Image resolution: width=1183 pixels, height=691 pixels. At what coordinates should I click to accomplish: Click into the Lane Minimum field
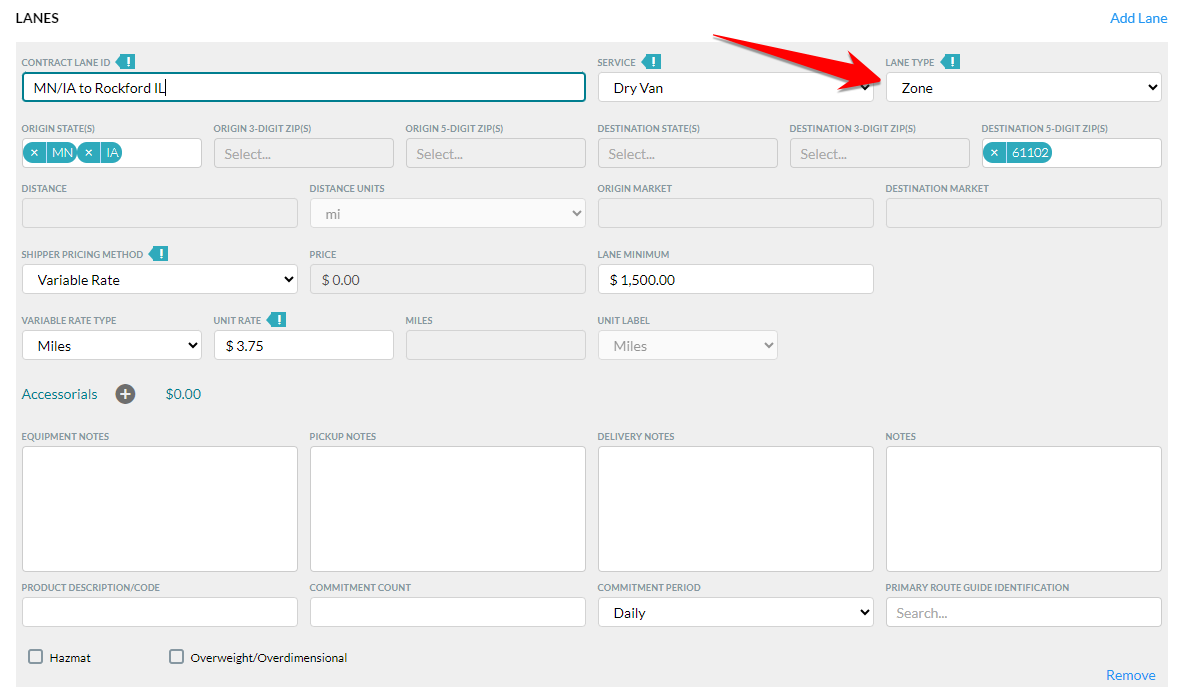tap(735, 280)
